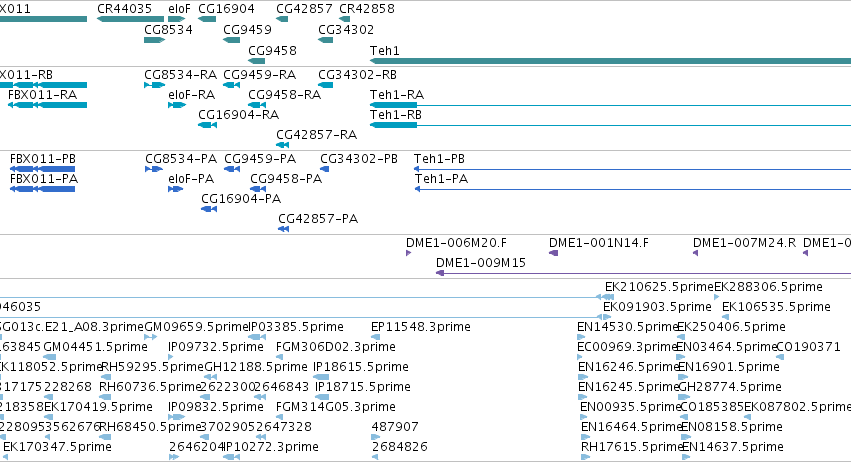
Task: Click the CG8534-RA transcript label
Action: (x=180, y=74)
